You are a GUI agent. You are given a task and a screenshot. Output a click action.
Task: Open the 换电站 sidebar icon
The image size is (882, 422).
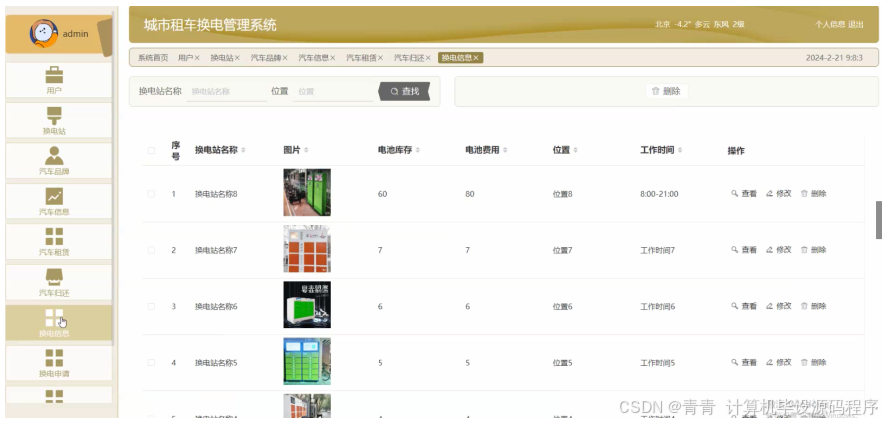point(54,115)
